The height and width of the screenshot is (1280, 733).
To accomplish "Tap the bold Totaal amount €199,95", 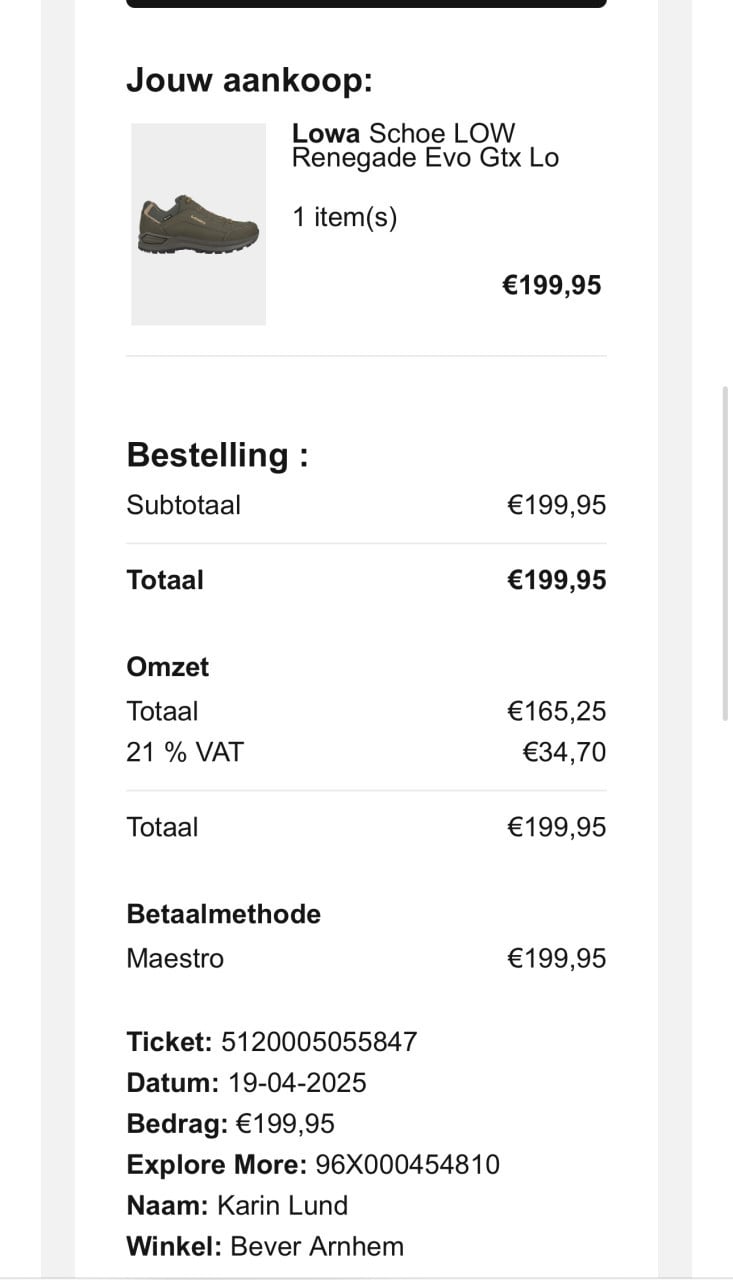I will [556, 580].
